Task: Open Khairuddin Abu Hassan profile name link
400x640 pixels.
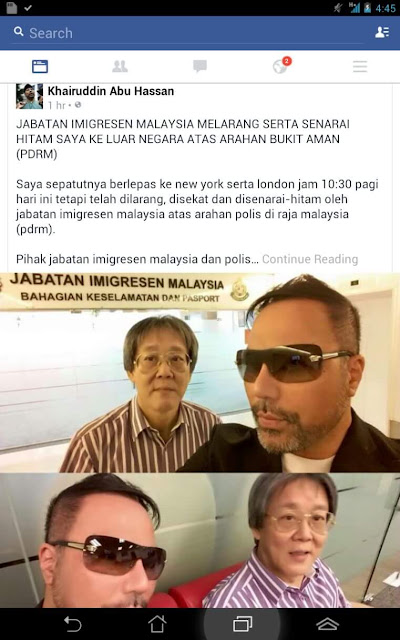Action: 111,91
